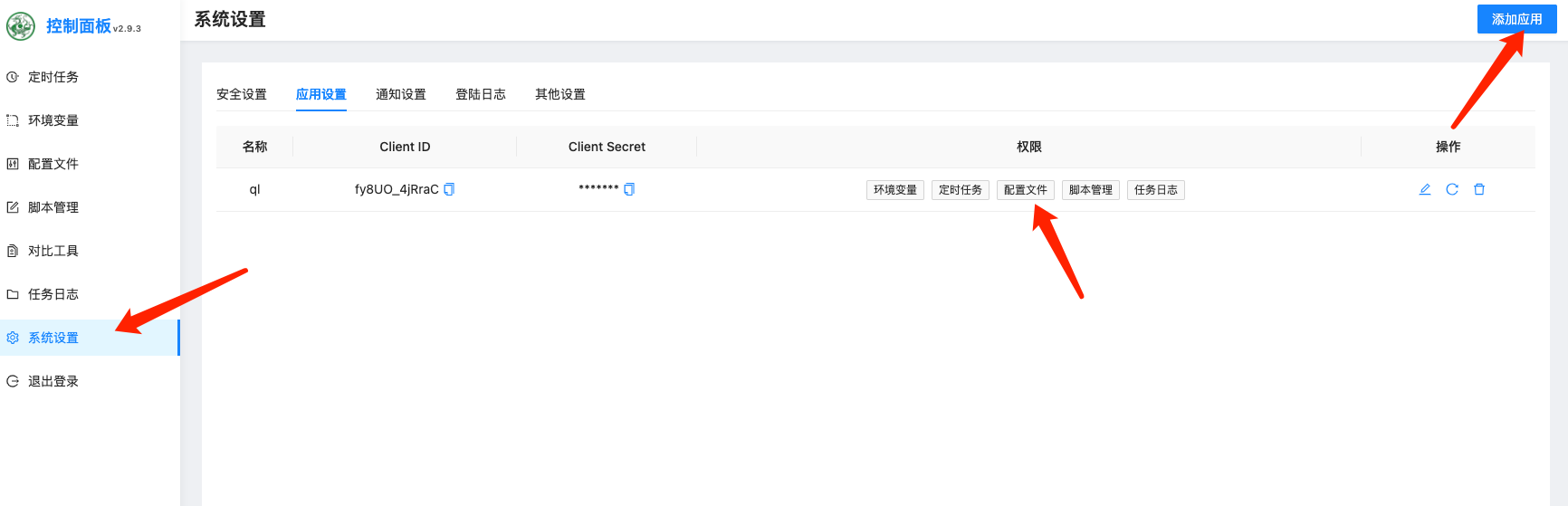Reset the ql application secret
Image resolution: width=1568 pixels, height=506 pixels.
tap(1452, 189)
